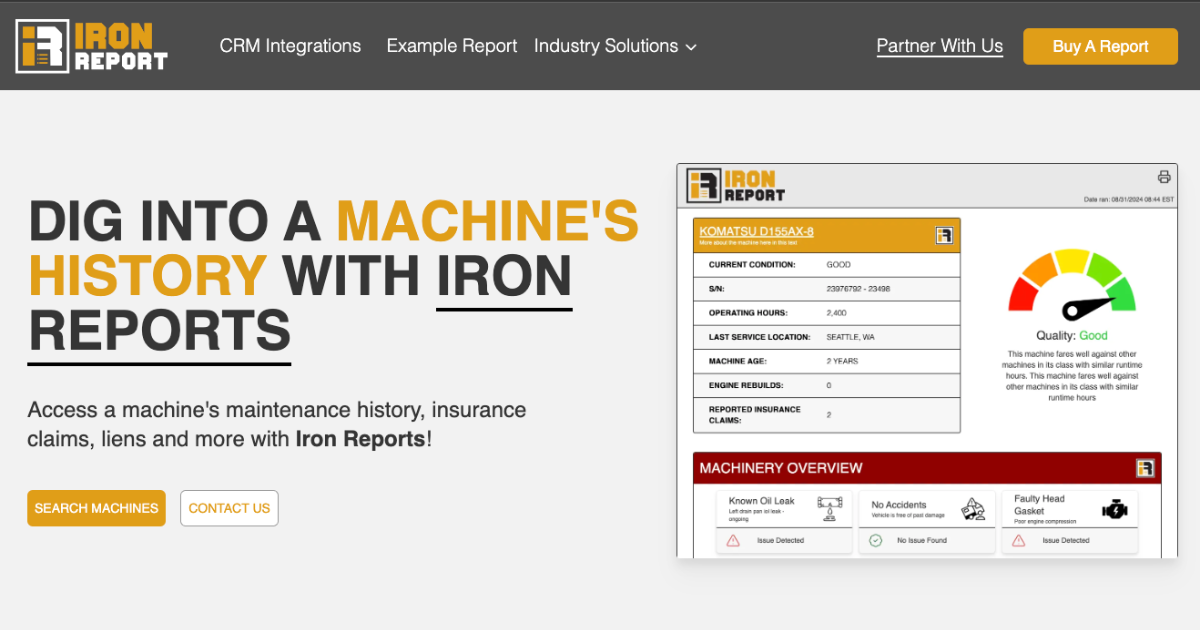Open Example Report from the menu bar
The image size is (1200, 630).
(451, 46)
